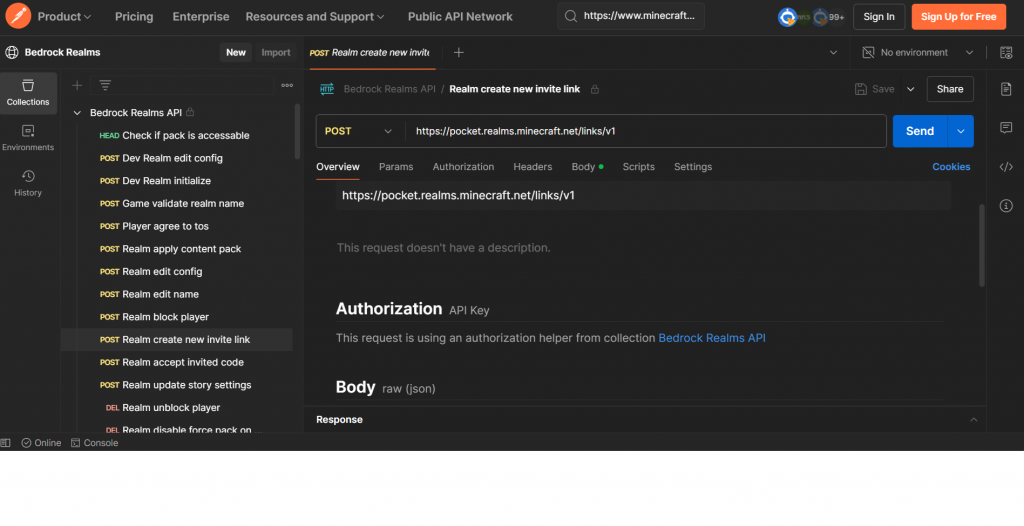Open the Cookies link
Image resolution: width=1024 pixels, height=526 pixels.
coord(951,167)
